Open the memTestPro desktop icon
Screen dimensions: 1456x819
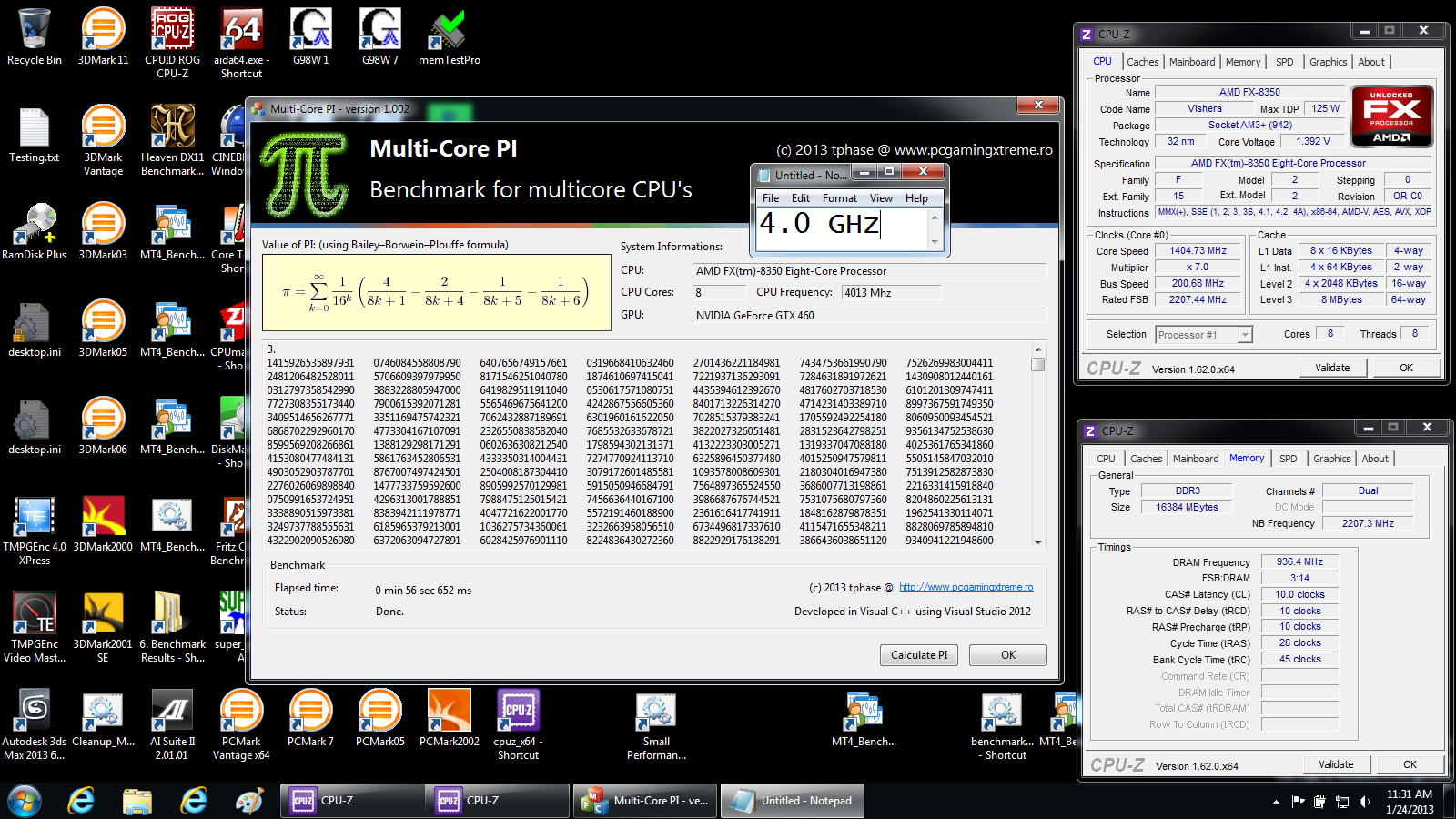[449, 31]
